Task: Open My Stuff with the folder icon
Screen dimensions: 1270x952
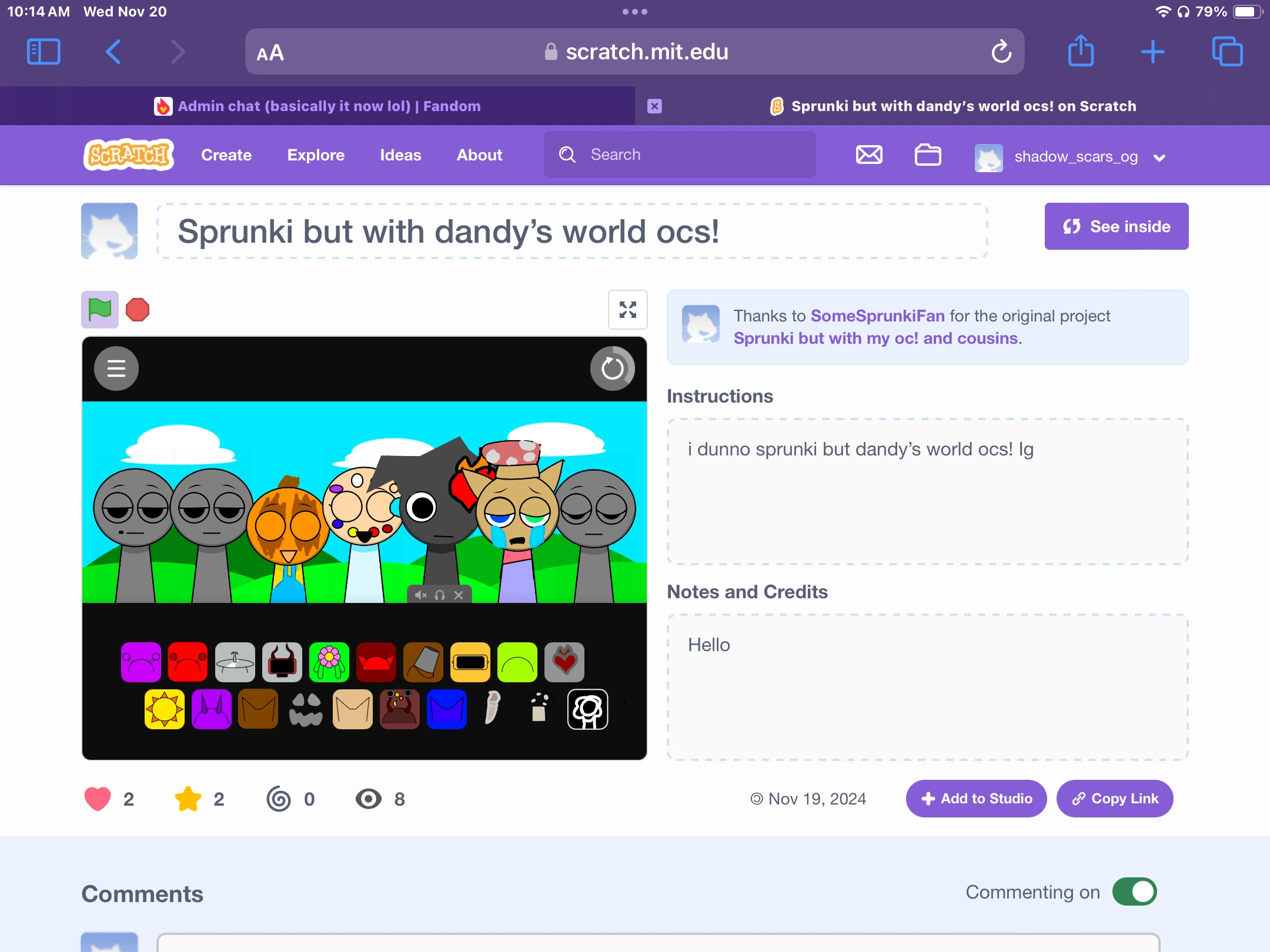Action: (927, 155)
